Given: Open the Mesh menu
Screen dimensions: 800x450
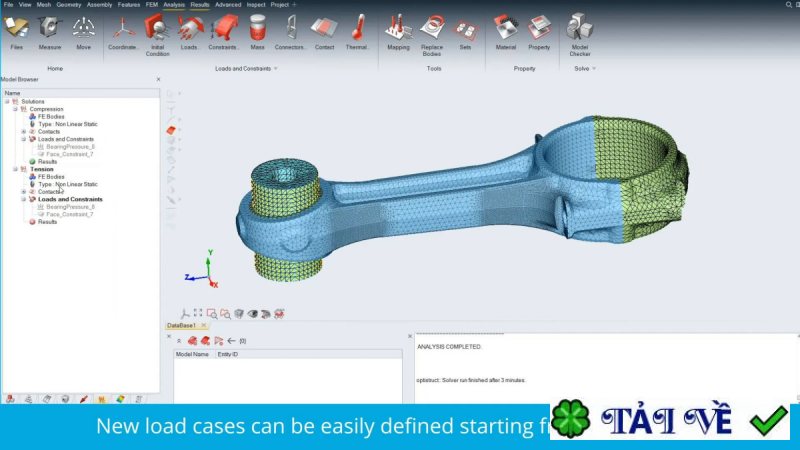Looking at the screenshot, I should tap(44, 5).
